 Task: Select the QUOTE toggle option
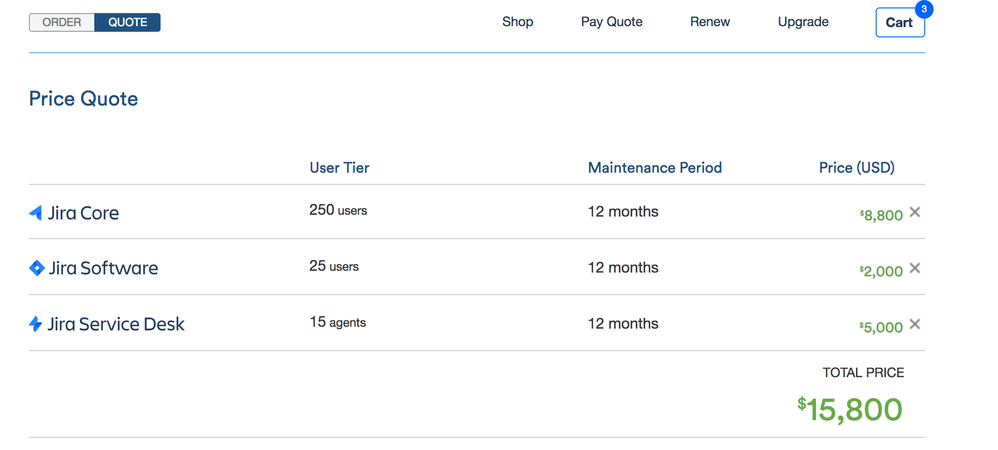[x=127, y=22]
